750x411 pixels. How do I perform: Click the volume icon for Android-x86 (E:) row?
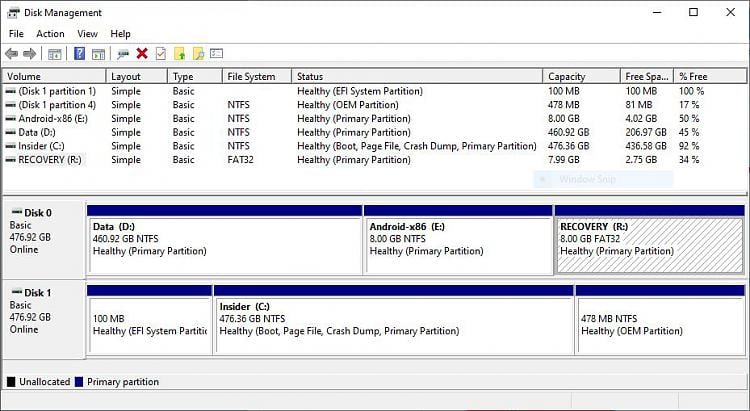tap(11, 119)
